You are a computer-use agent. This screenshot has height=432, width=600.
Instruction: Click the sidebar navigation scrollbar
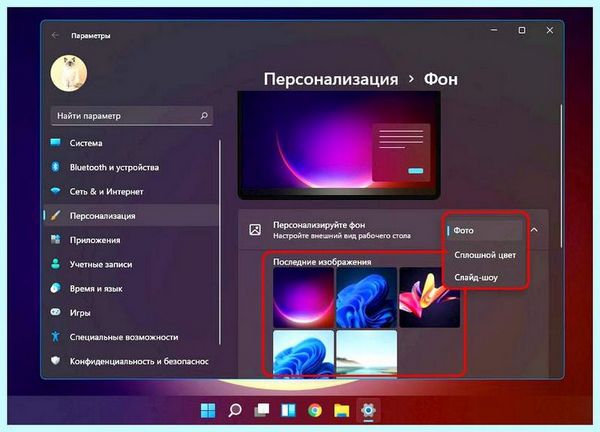point(220,242)
